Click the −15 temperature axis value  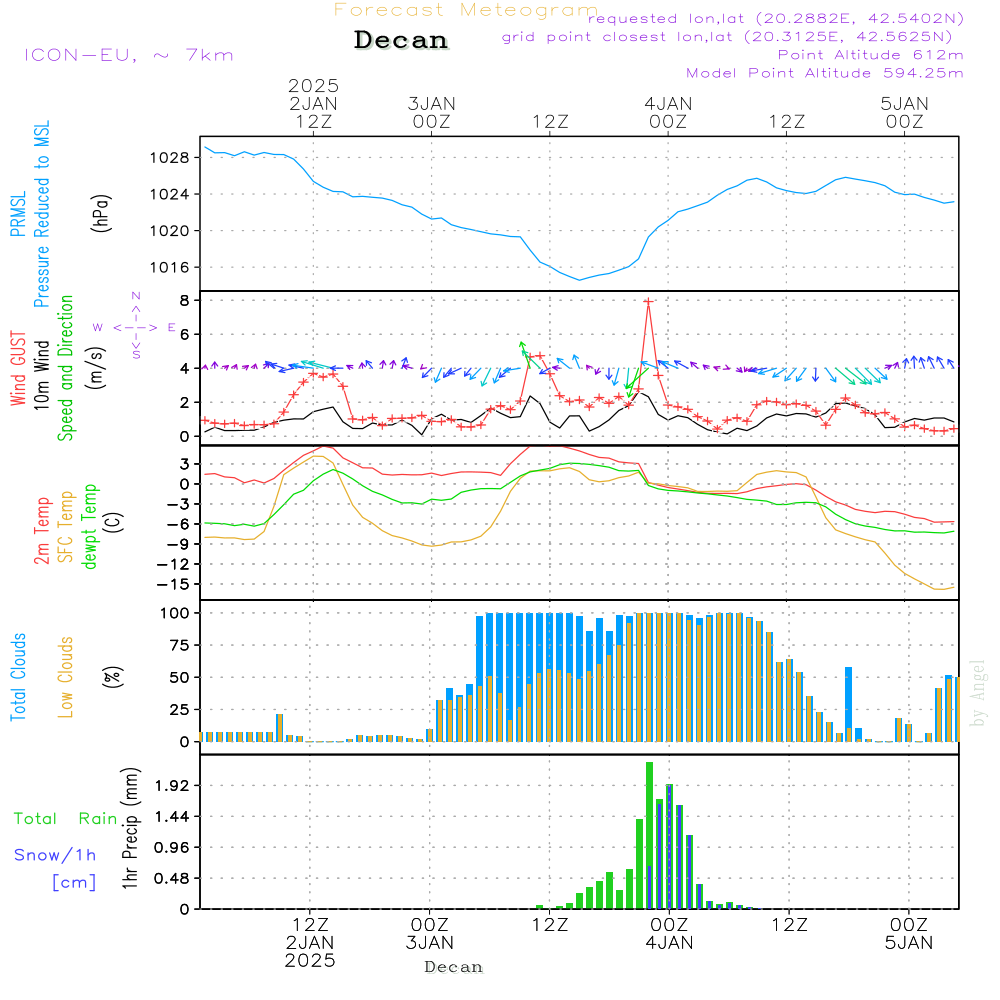click(x=173, y=584)
